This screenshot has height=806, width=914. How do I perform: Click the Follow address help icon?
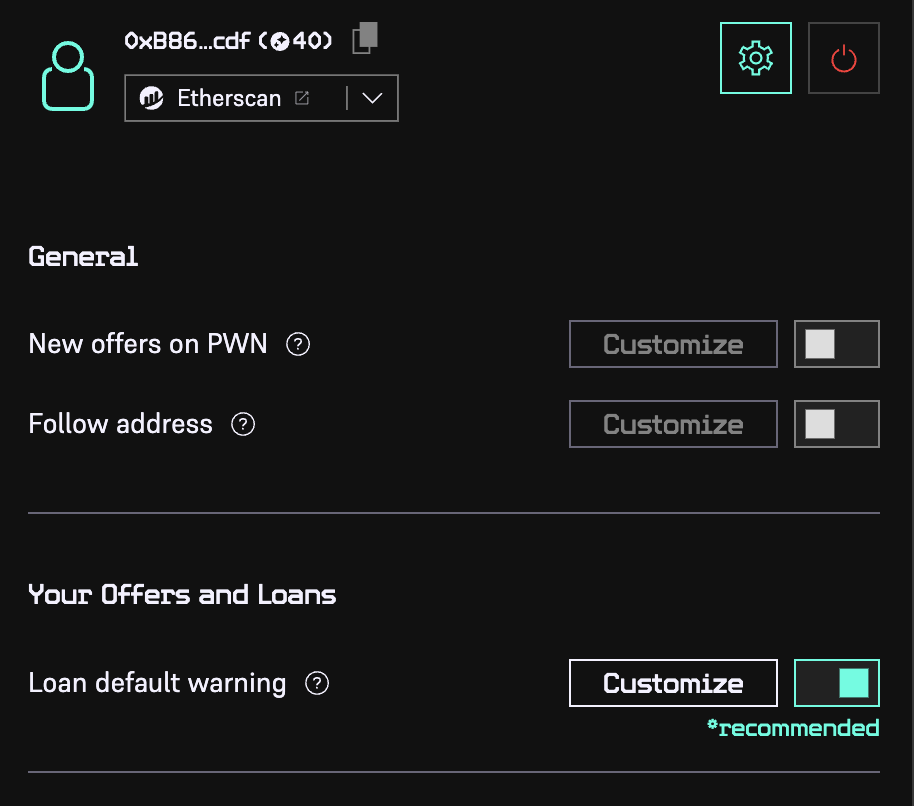click(243, 424)
